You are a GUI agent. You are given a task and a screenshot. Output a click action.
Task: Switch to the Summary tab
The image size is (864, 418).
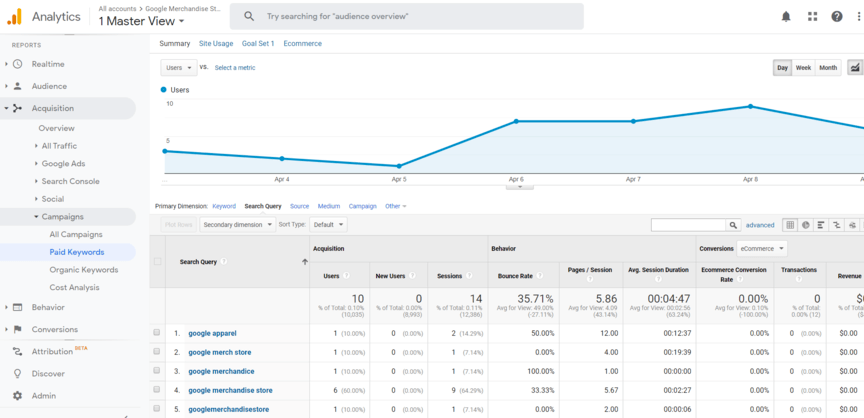coord(175,44)
